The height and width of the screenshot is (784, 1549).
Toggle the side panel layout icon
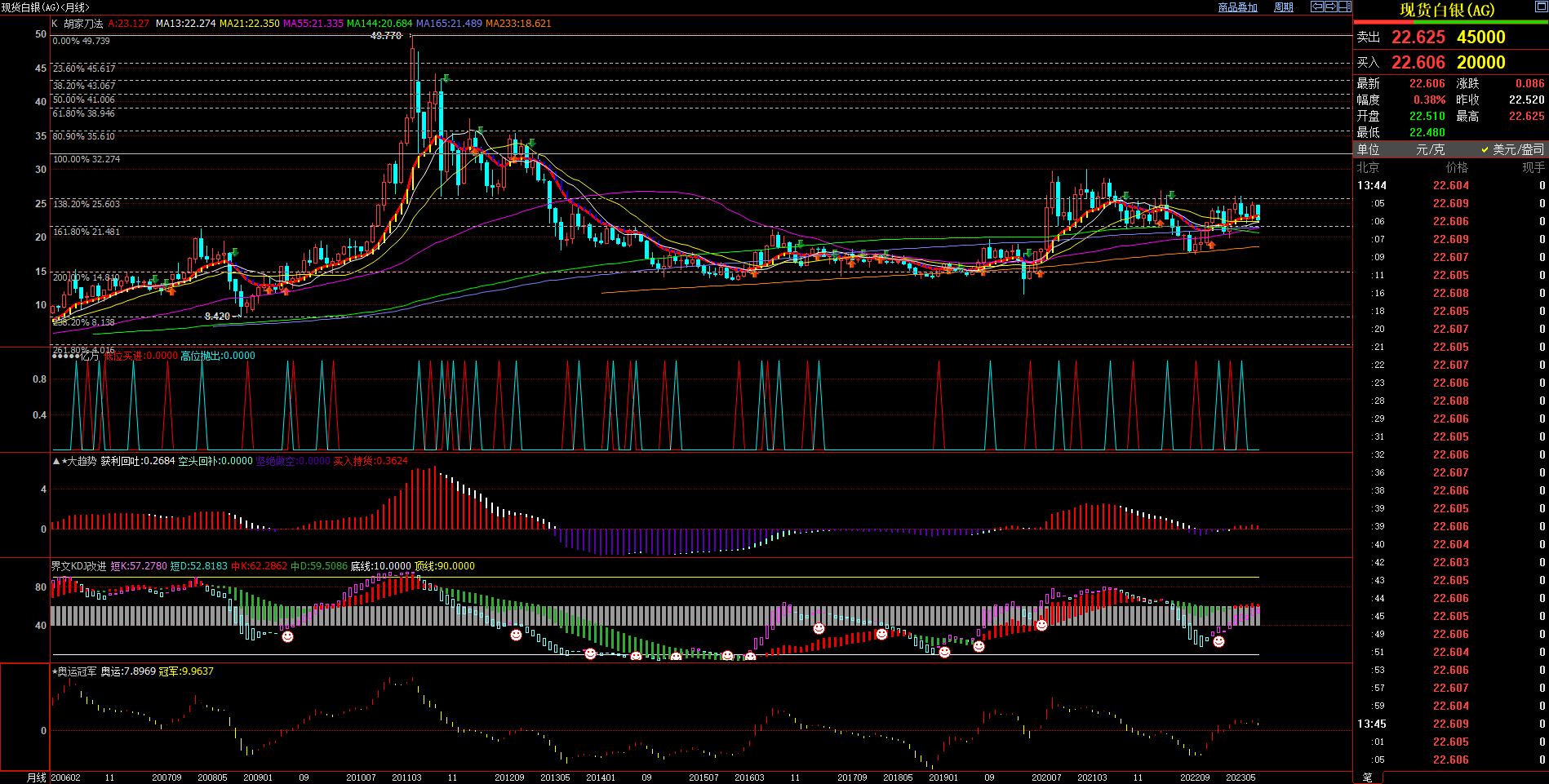click(x=1345, y=7)
